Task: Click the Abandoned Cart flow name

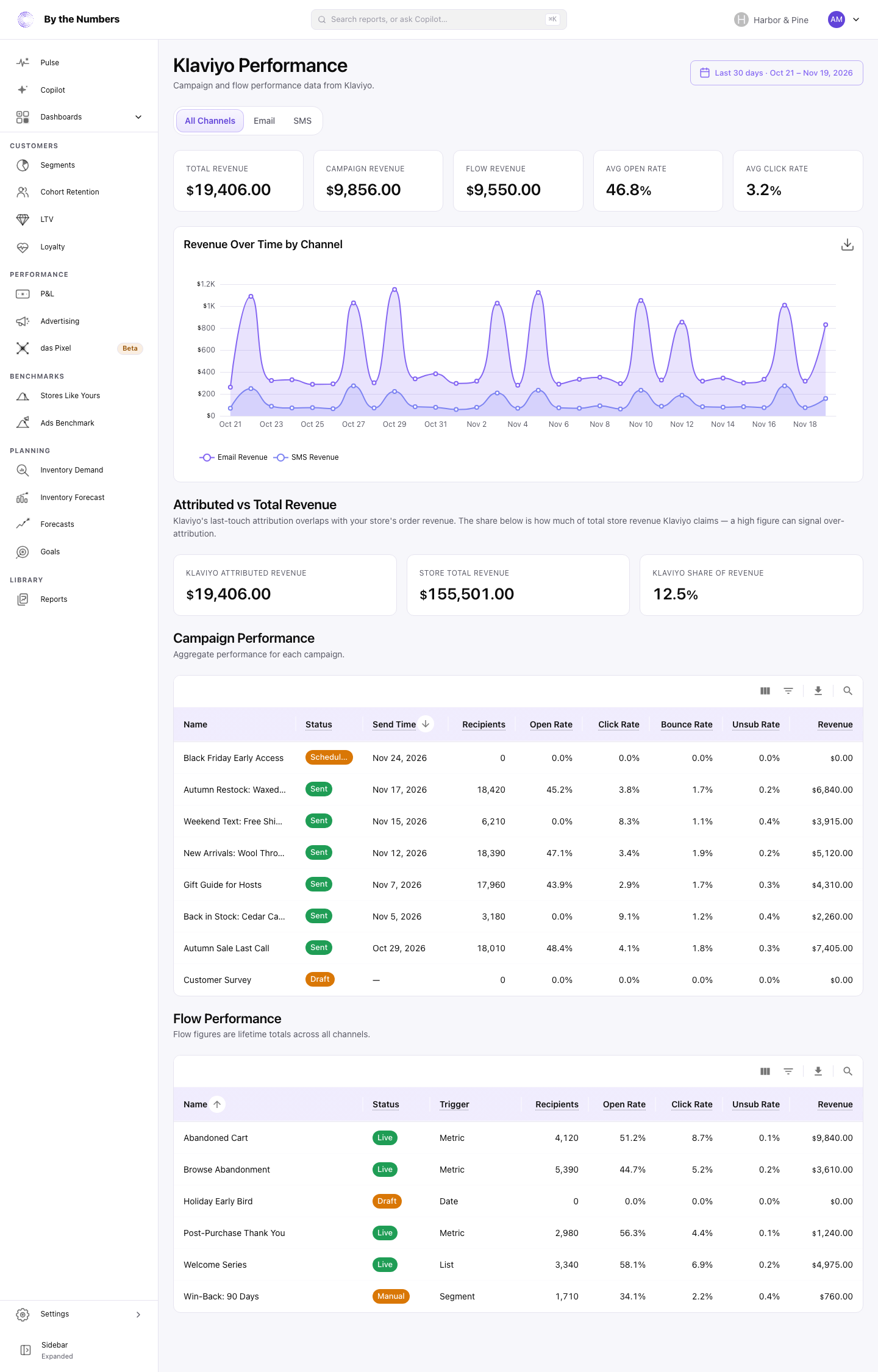Action: click(216, 1138)
